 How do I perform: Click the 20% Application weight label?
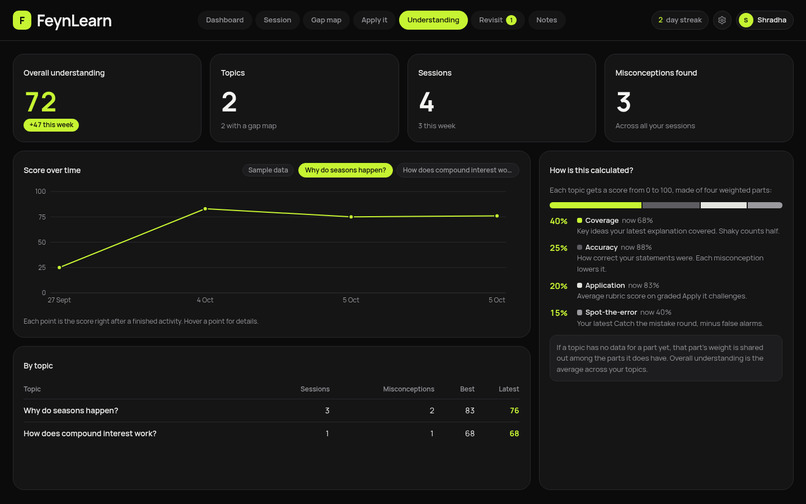(x=558, y=286)
